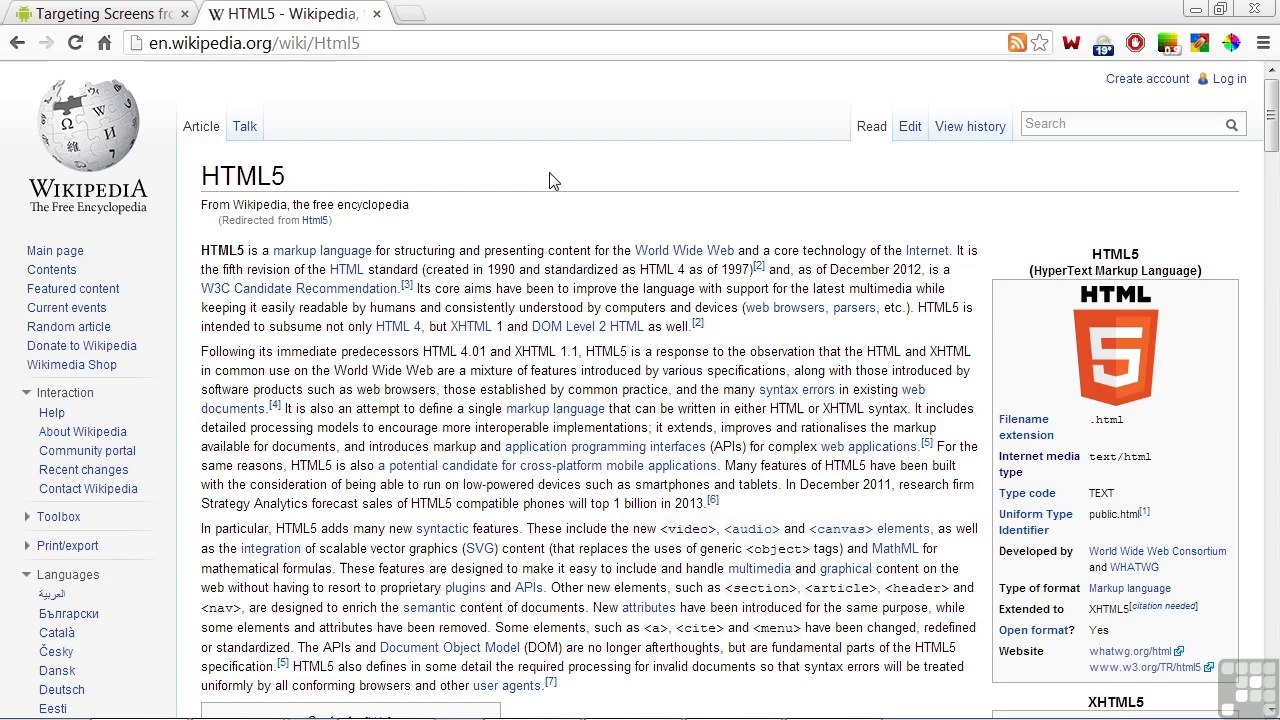Viewport: 1280px width, 720px height.
Task: Subscribe via the orange RSS feed icon
Action: pyautogui.click(x=1017, y=43)
